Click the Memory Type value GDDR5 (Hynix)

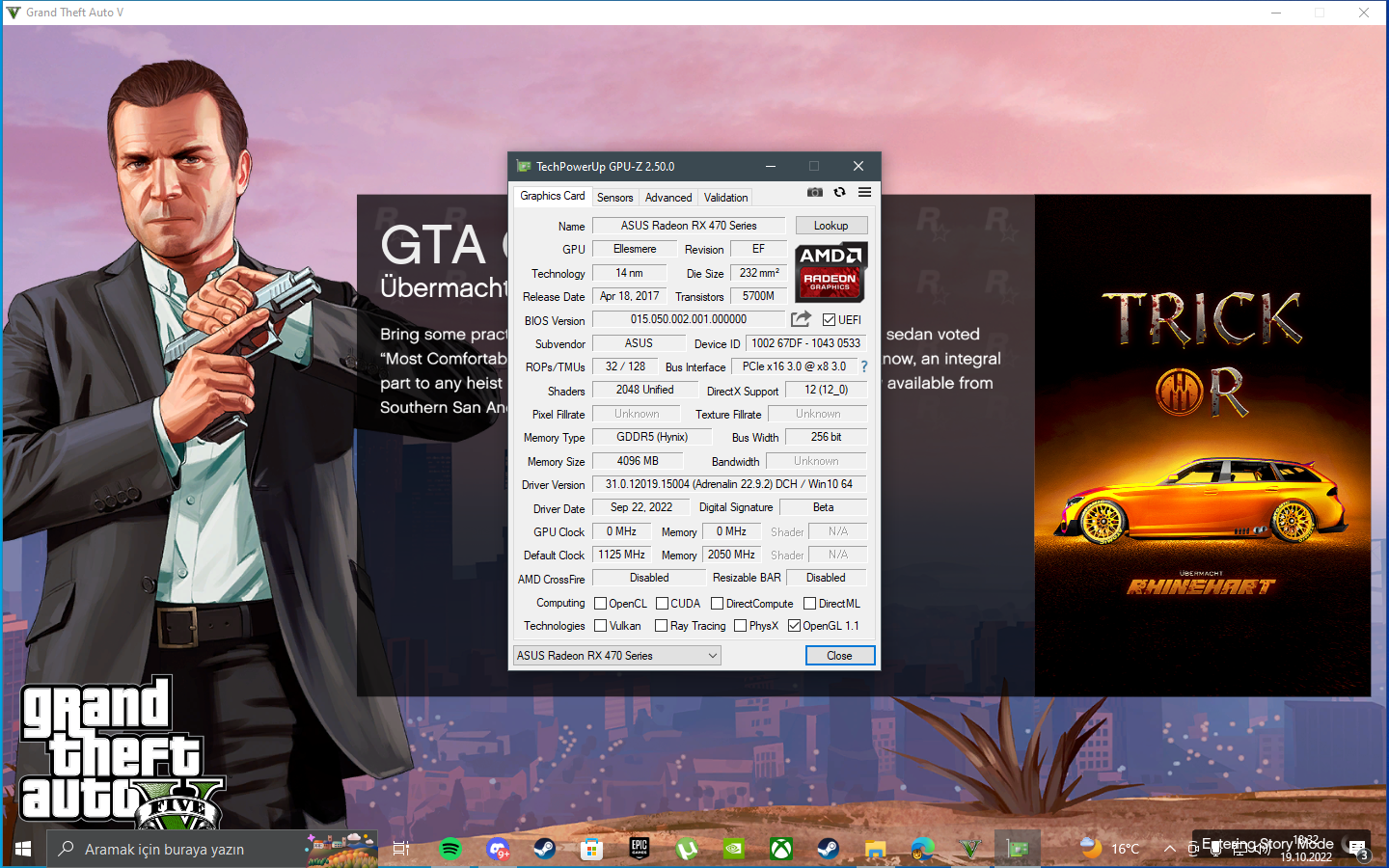652,437
